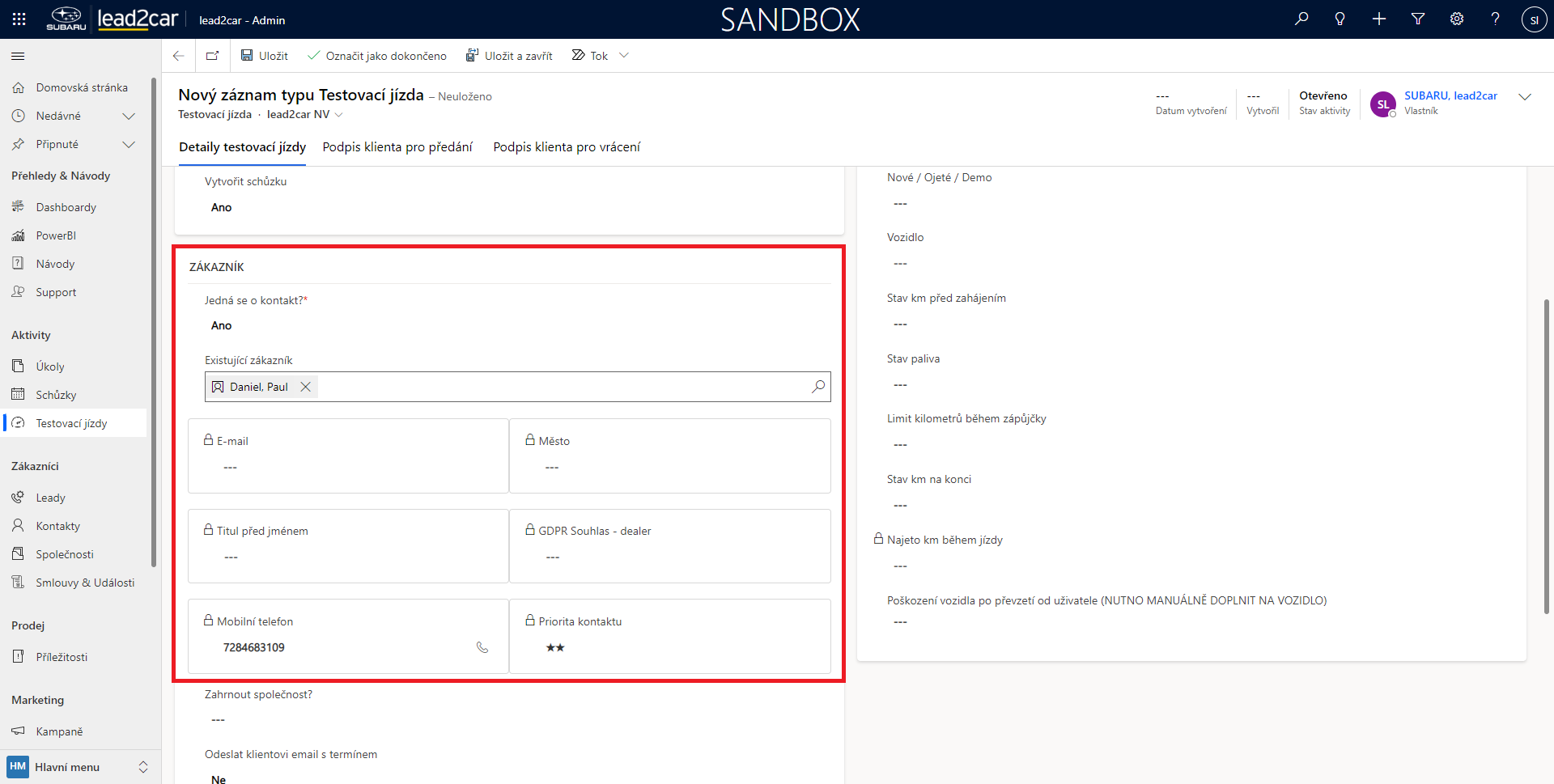Screen dimensions: 1554x784
Task: Open the settings gear icon
Action: pyautogui.click(x=1457, y=19)
